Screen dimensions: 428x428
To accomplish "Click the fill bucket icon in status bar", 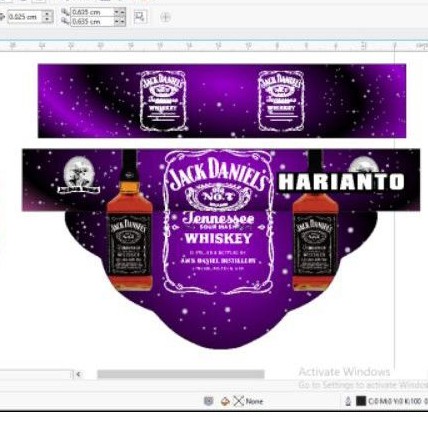I will click(x=225, y=401).
